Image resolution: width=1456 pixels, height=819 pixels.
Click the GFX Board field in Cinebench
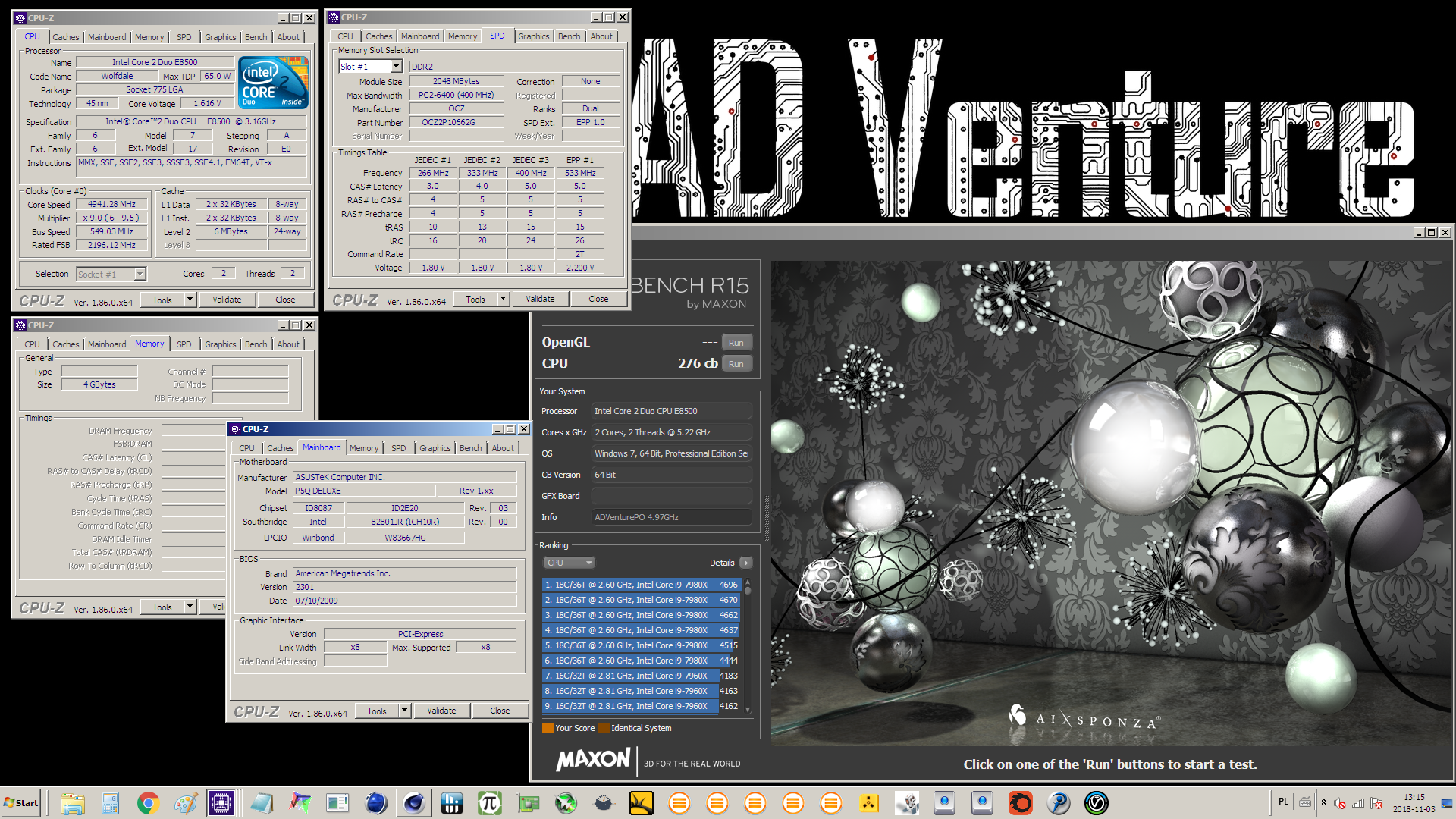pyautogui.click(x=672, y=496)
